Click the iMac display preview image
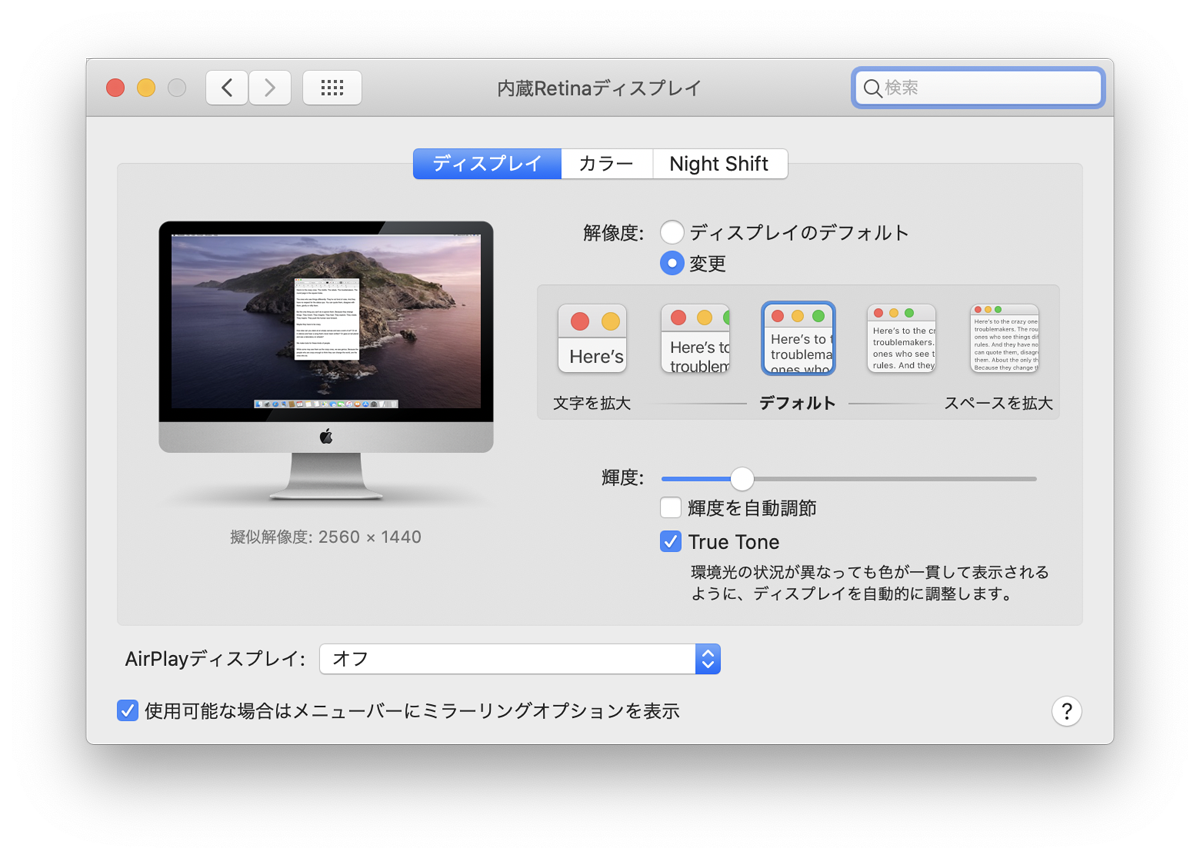The height and width of the screenshot is (858, 1200). pos(326,360)
